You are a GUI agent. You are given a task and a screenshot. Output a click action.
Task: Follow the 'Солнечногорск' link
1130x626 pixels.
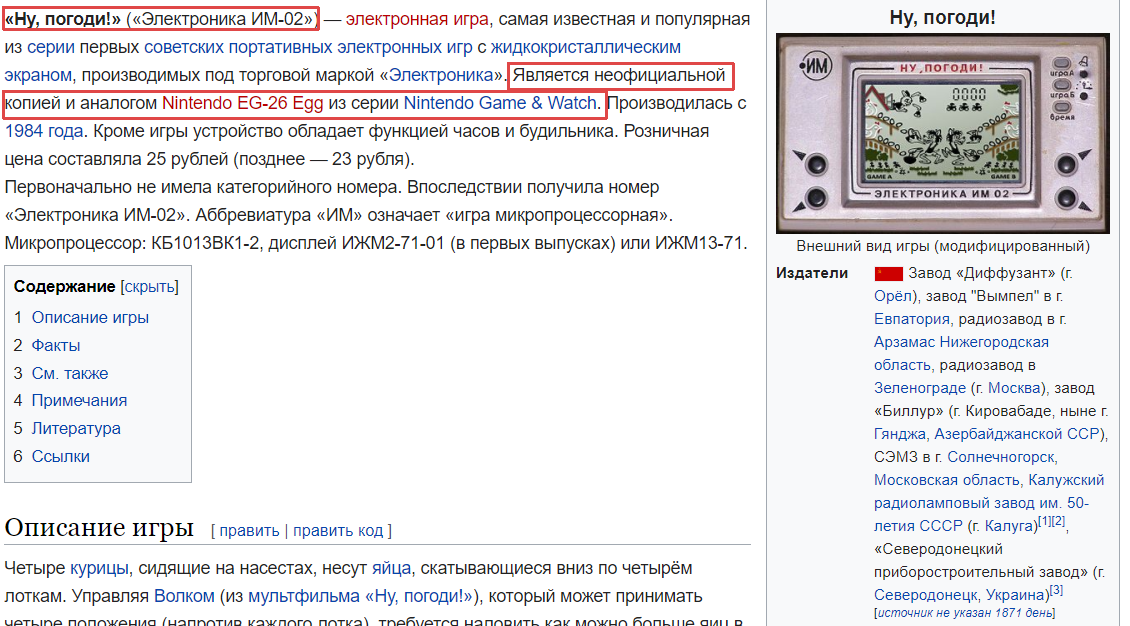coord(1001,457)
